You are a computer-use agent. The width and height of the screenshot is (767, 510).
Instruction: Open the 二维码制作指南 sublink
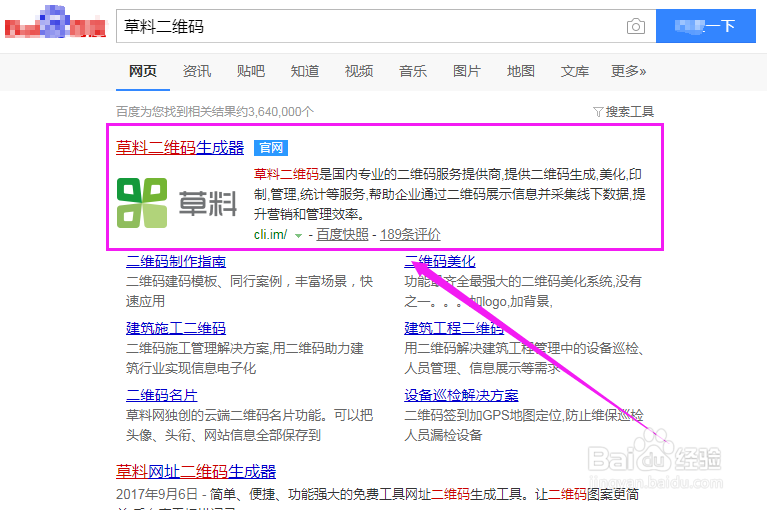(176, 261)
